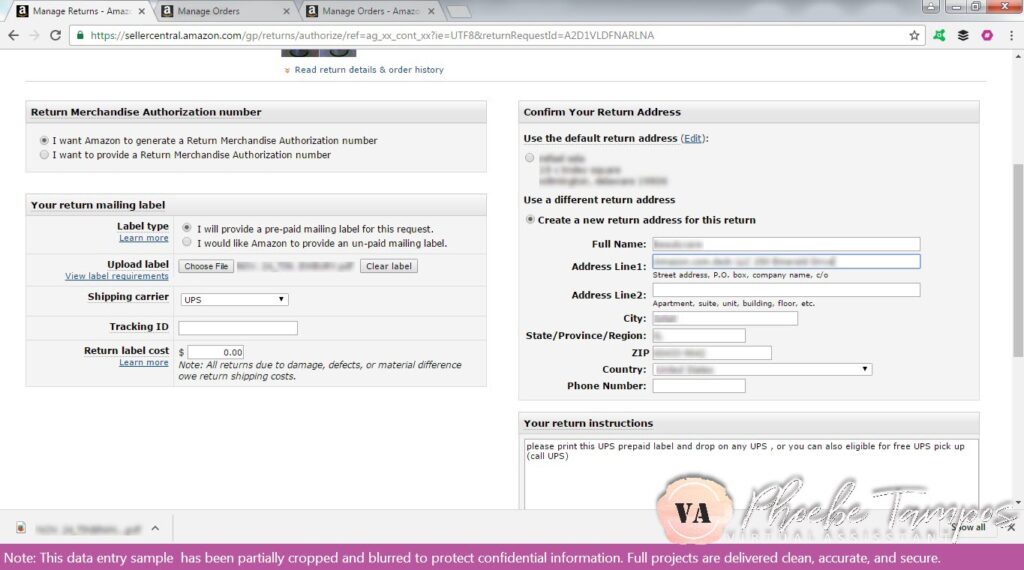
Task: Switch to second Manage Orders tab
Action: tap(225, 11)
